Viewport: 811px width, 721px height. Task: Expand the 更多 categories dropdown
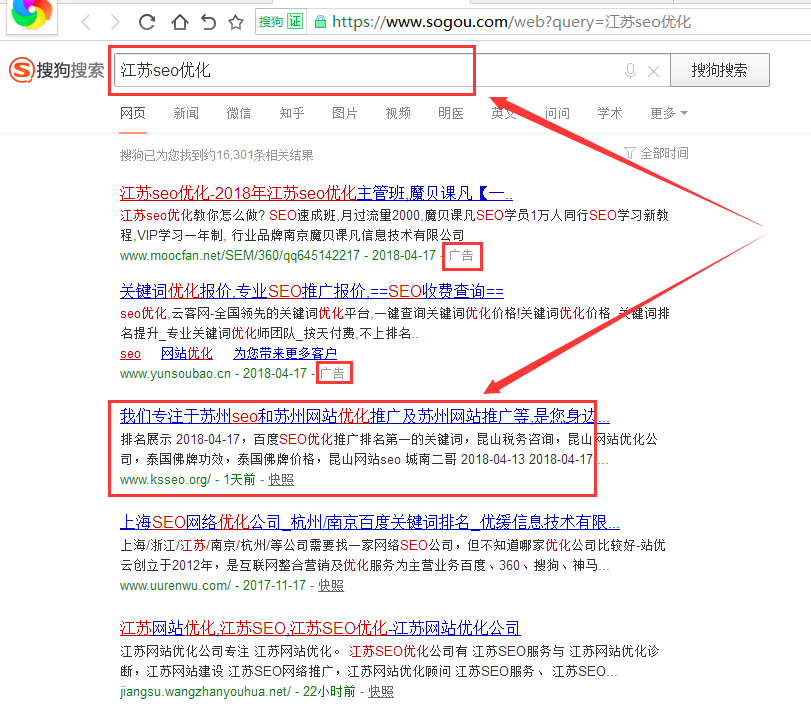tap(669, 113)
